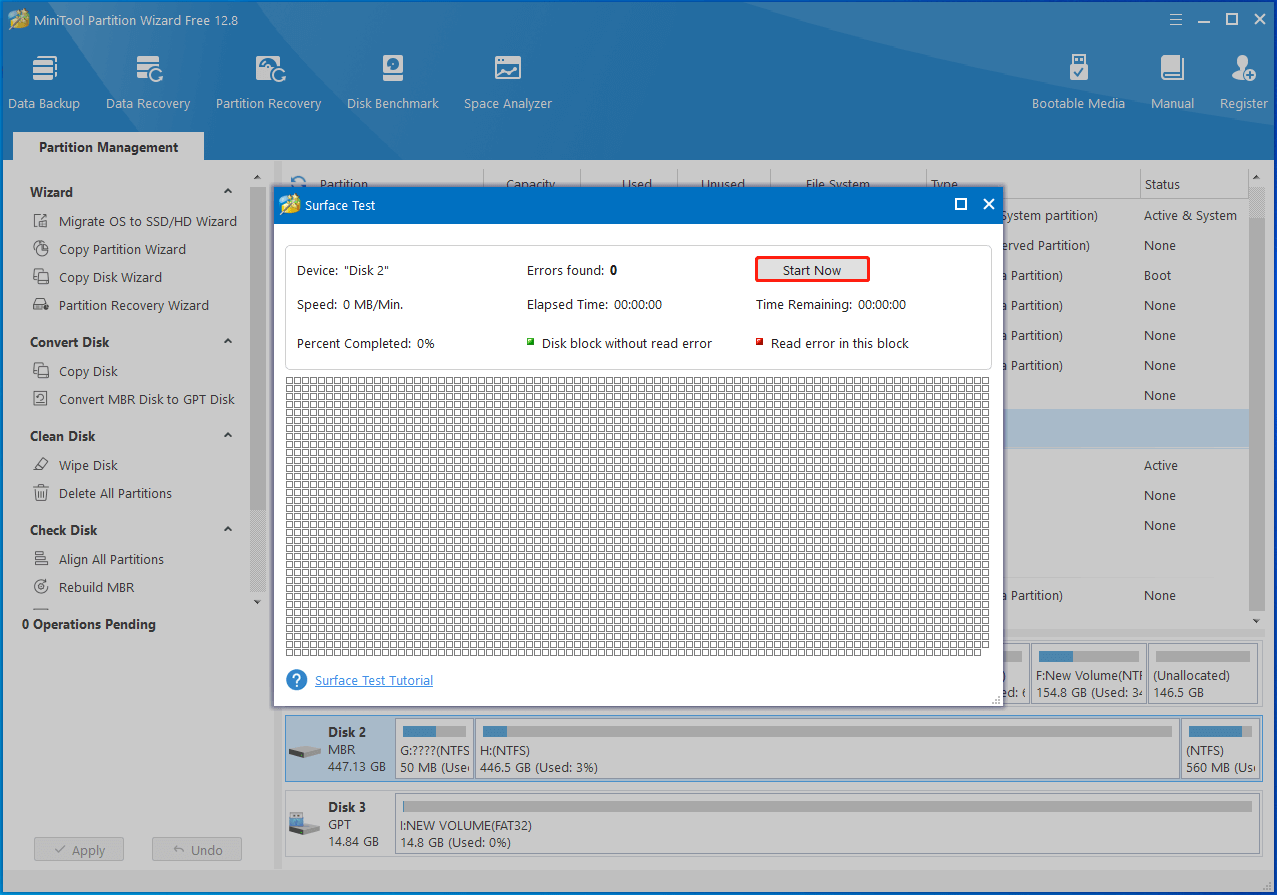Collapse the Convert Disk section
This screenshot has width=1277, height=895.
[228, 342]
